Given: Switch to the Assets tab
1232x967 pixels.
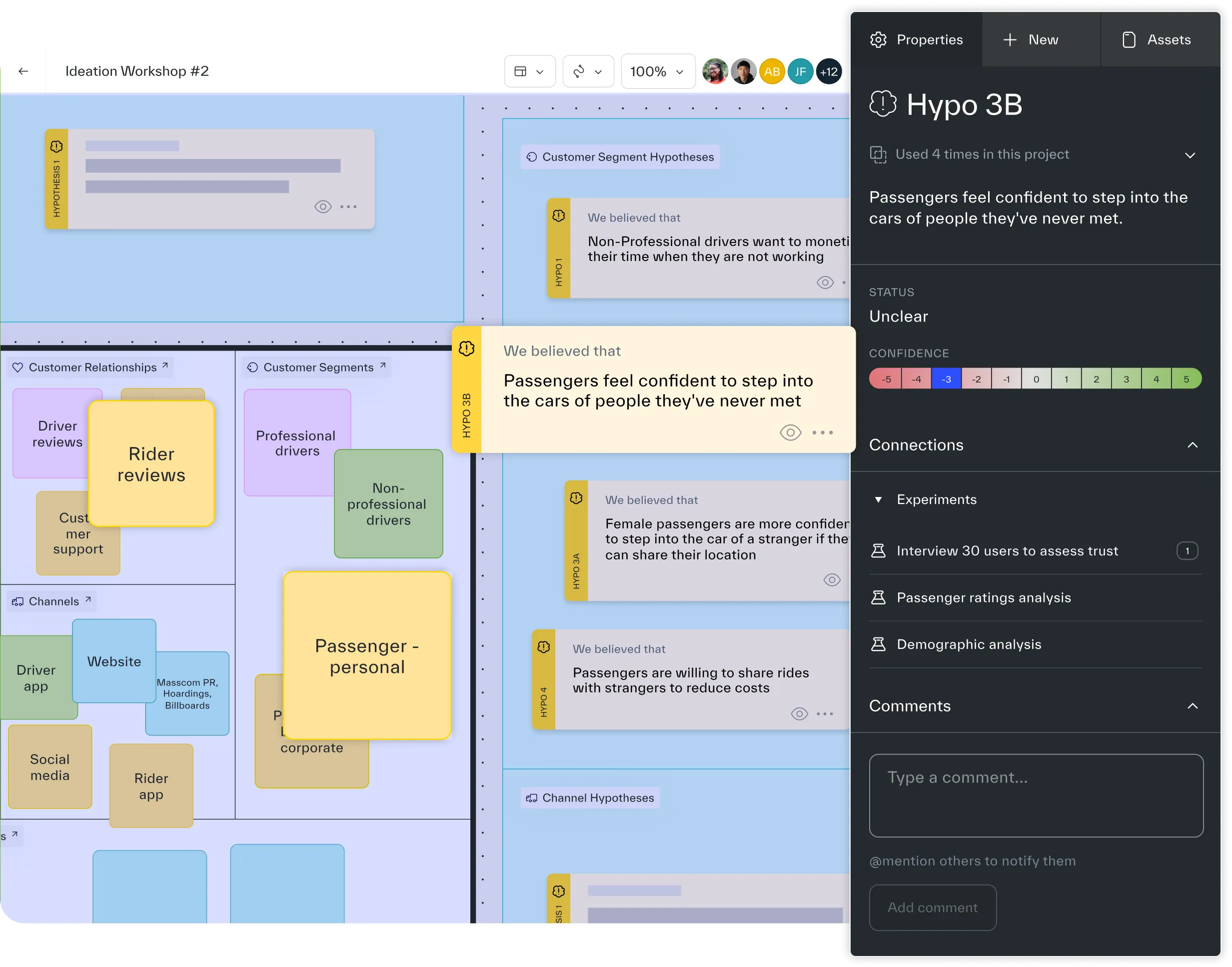Looking at the screenshot, I should [1159, 39].
